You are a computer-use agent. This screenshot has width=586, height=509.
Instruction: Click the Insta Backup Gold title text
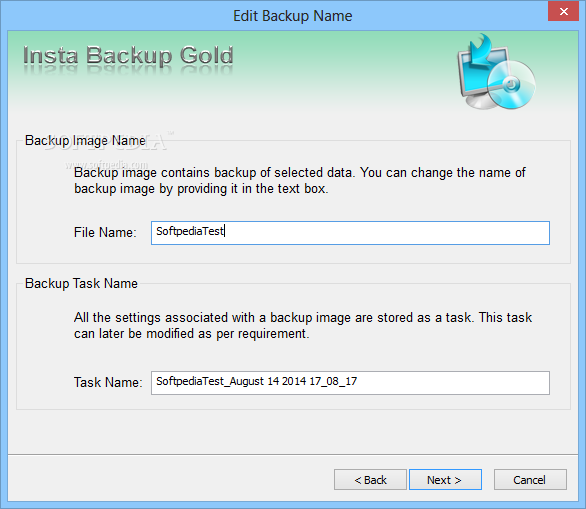(x=128, y=56)
